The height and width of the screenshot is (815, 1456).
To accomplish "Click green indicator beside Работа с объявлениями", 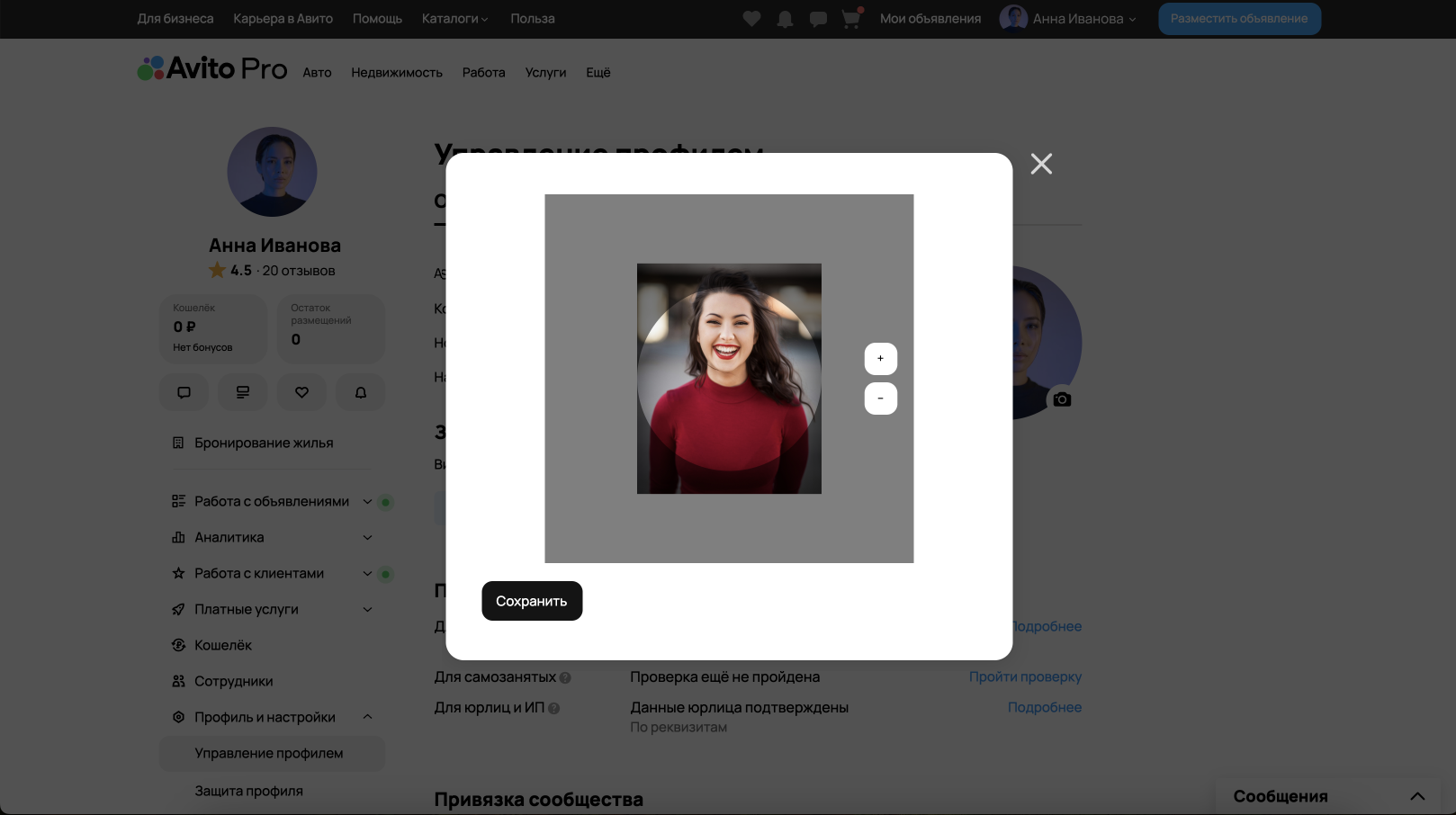I will (385, 502).
